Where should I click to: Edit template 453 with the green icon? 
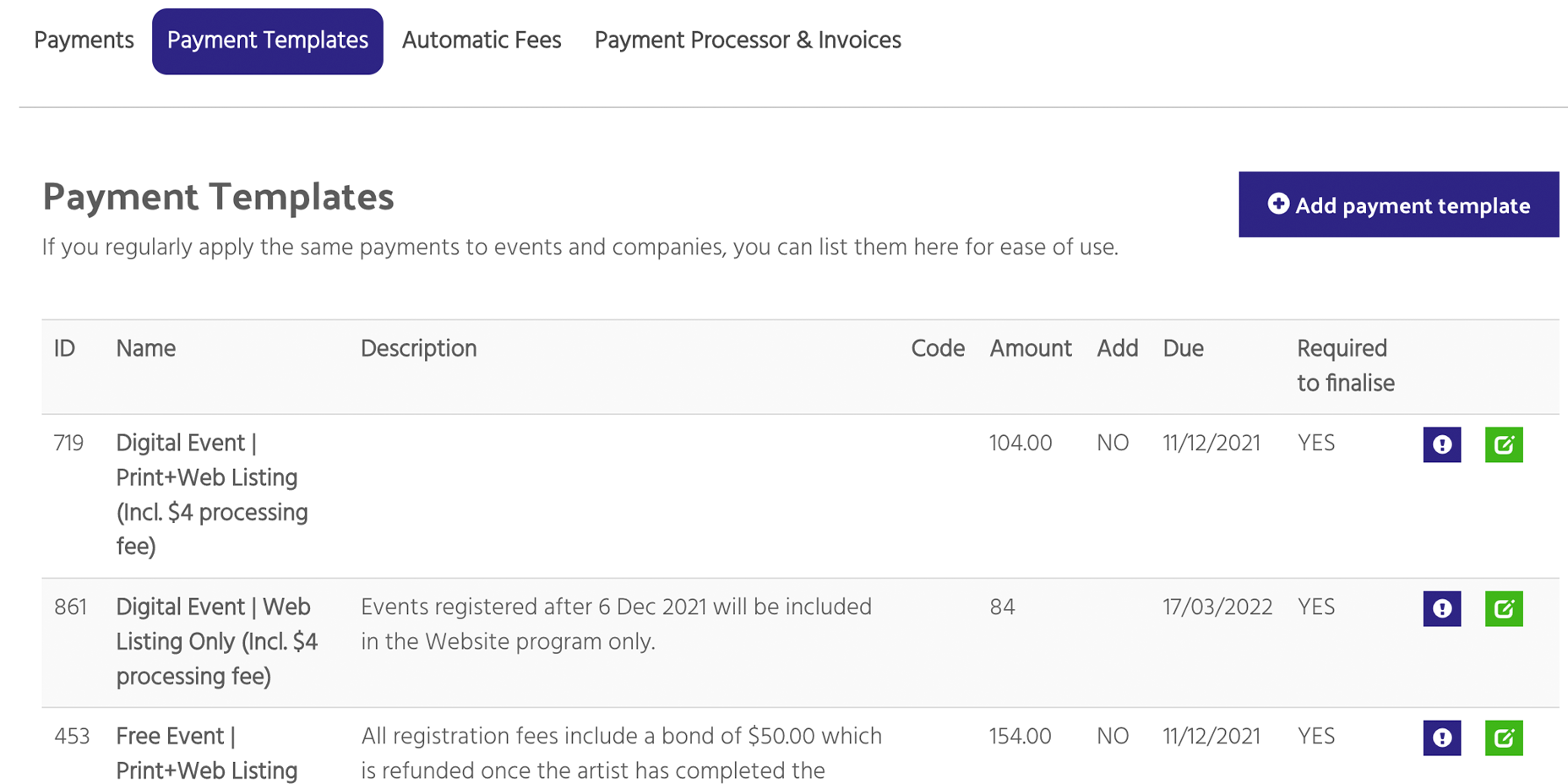point(1504,738)
